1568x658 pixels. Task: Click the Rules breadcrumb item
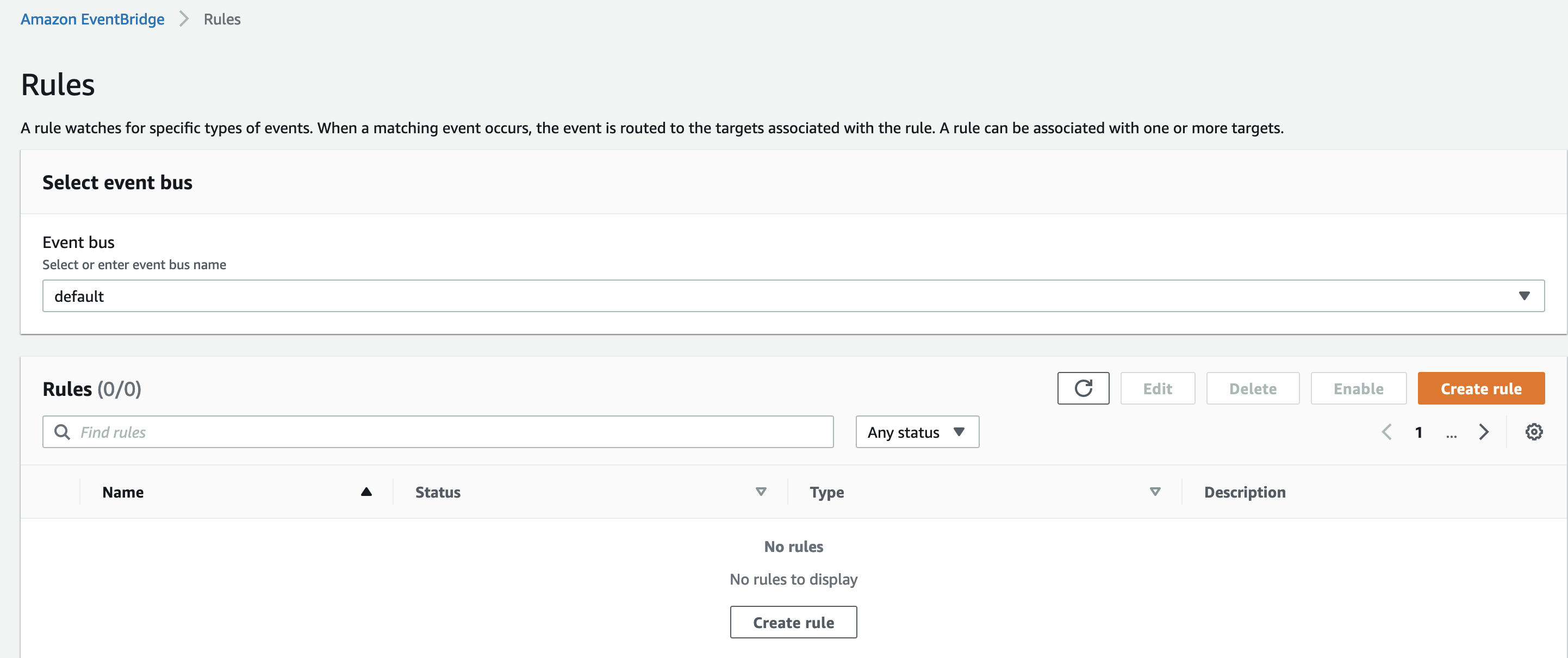coord(222,20)
